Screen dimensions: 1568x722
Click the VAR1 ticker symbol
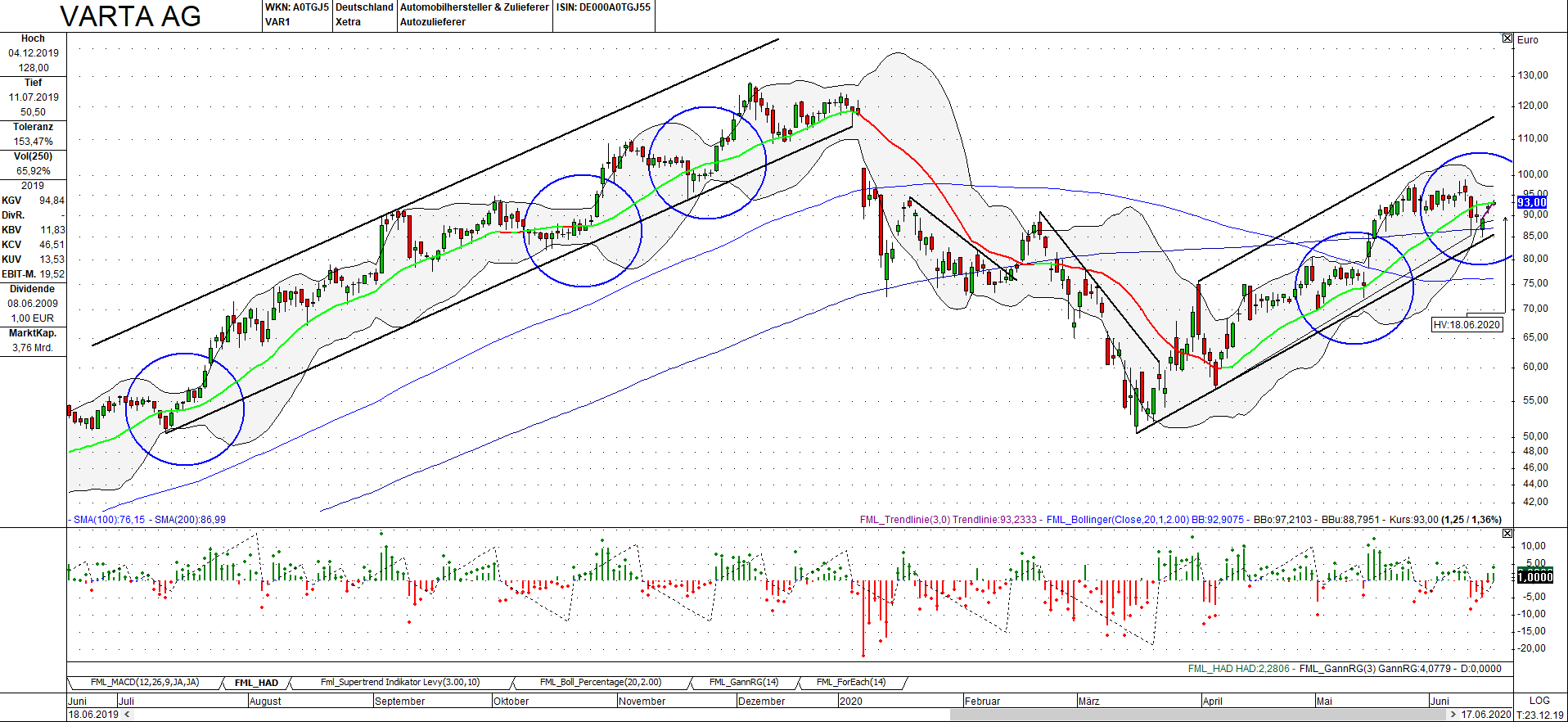pyautogui.click(x=277, y=22)
